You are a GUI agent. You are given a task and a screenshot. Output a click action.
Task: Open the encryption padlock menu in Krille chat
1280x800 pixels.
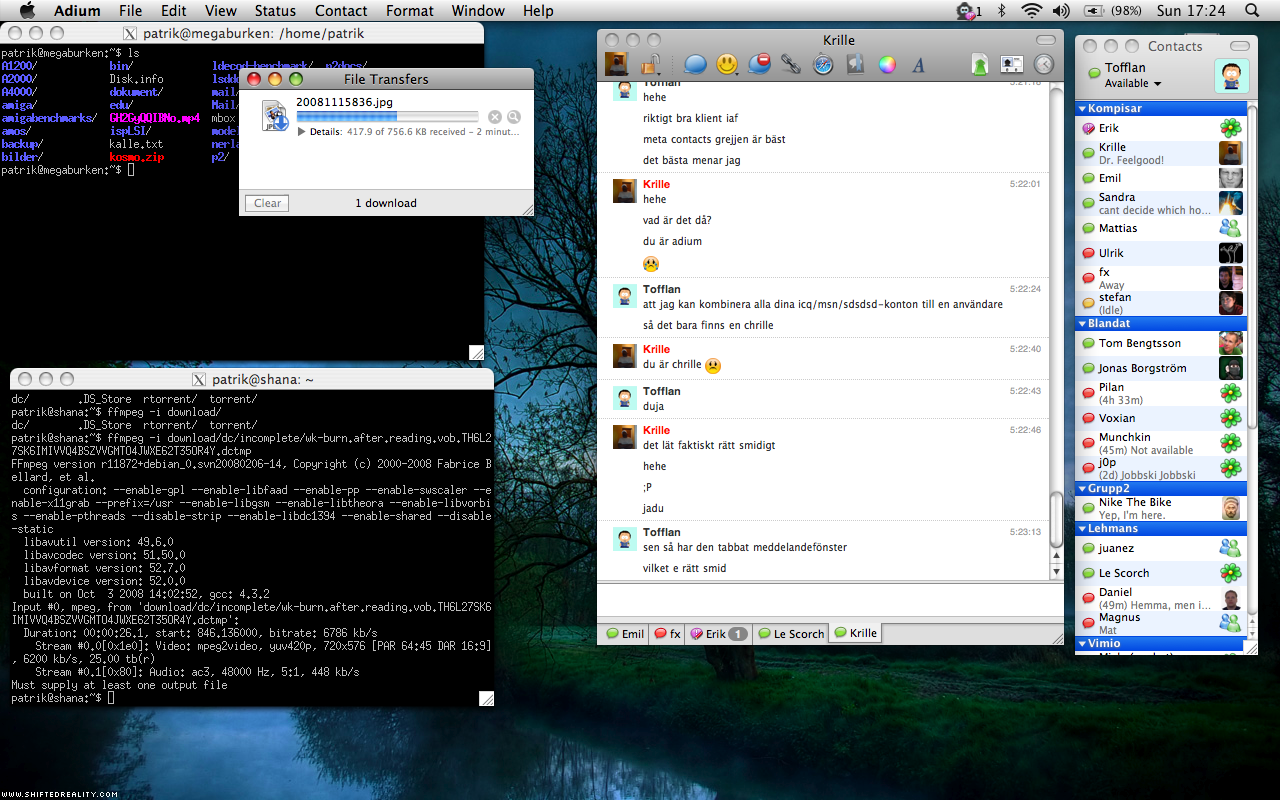[651, 65]
